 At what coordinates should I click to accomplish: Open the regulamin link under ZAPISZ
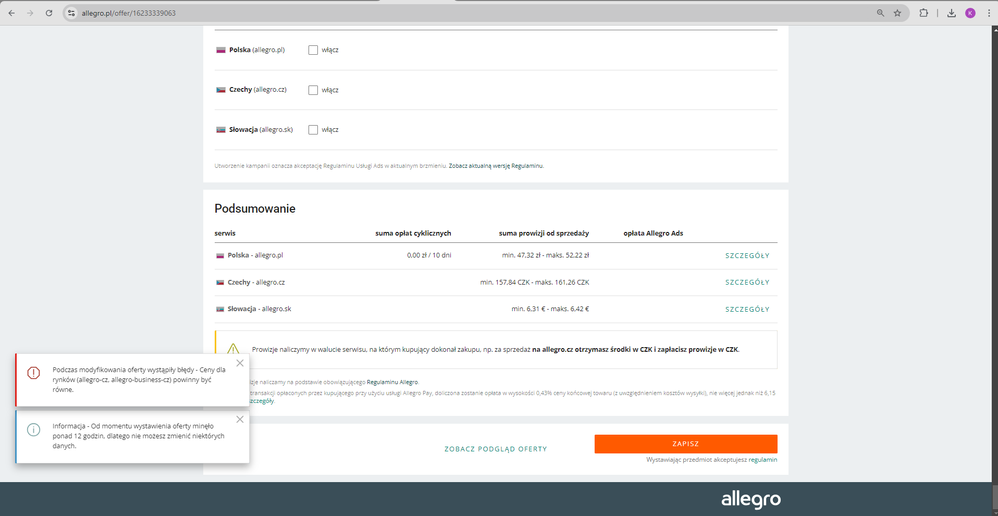click(763, 459)
